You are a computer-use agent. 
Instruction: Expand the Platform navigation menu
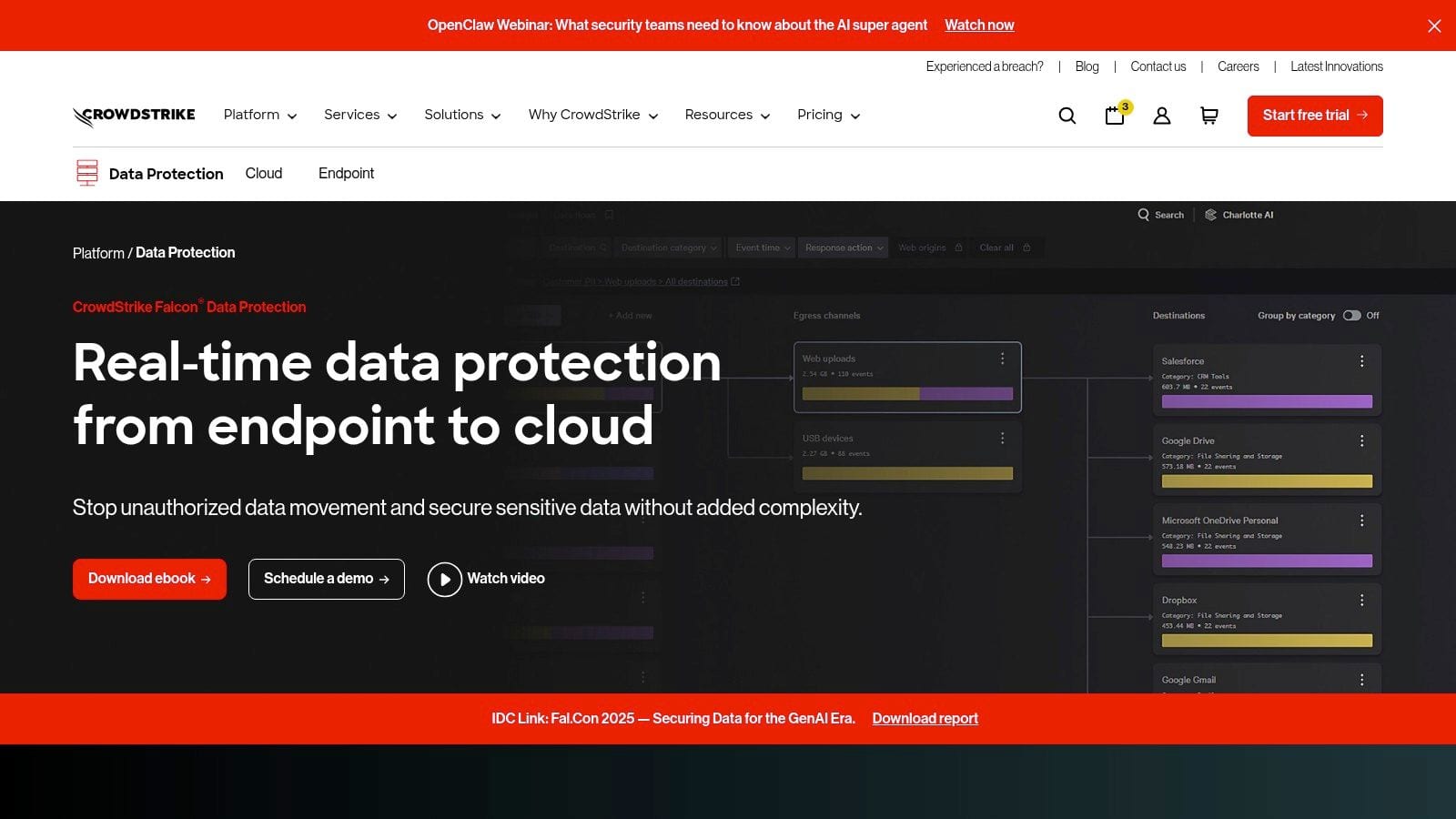point(260,115)
